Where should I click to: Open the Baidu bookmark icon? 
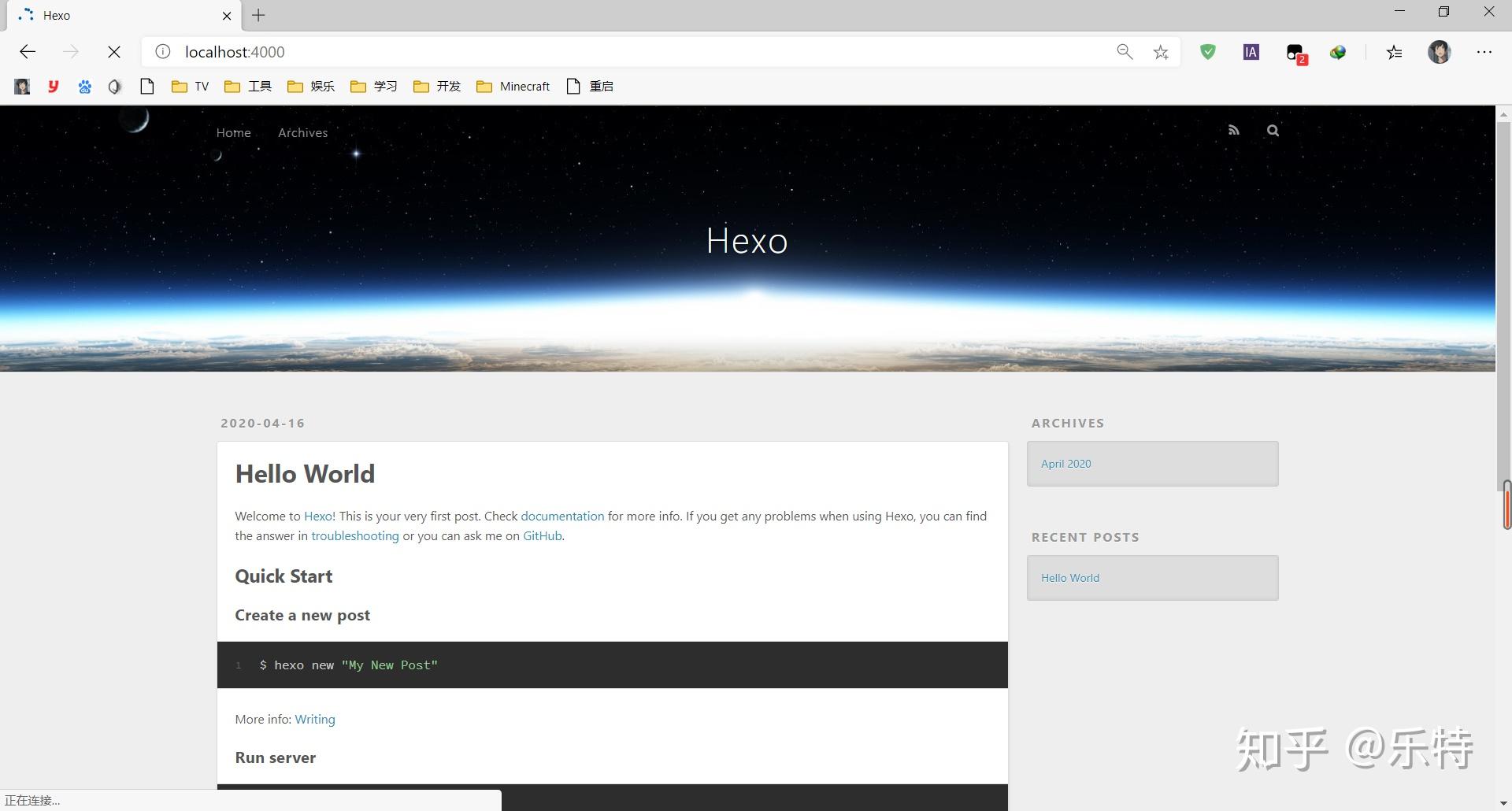coord(84,87)
